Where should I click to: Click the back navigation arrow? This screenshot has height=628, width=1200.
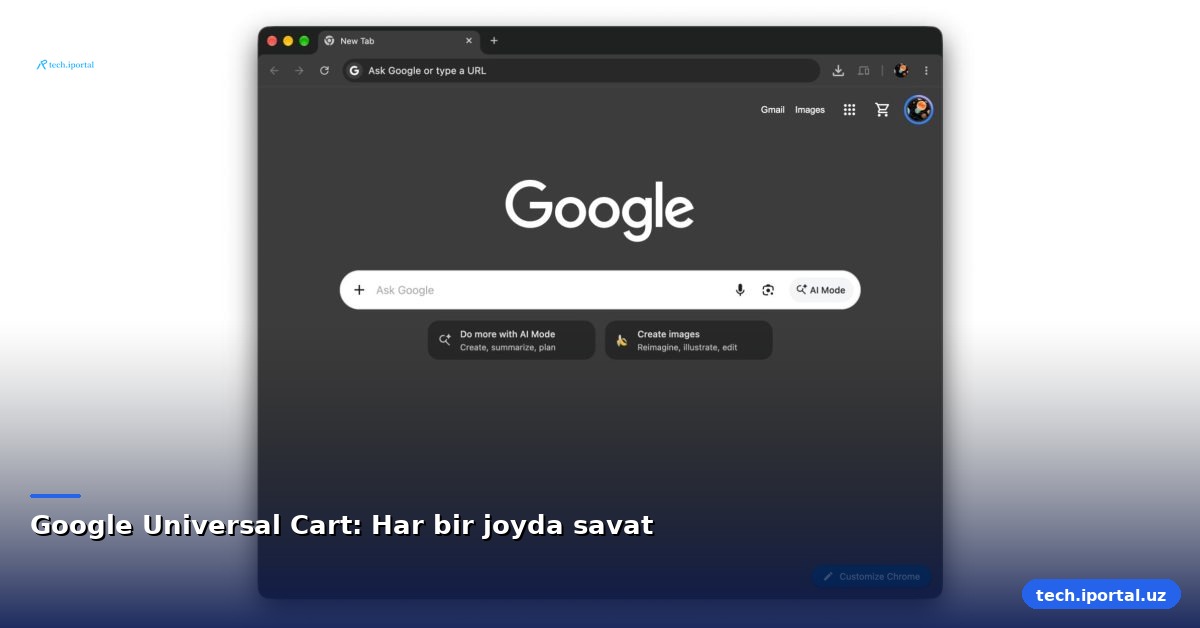[x=275, y=71]
